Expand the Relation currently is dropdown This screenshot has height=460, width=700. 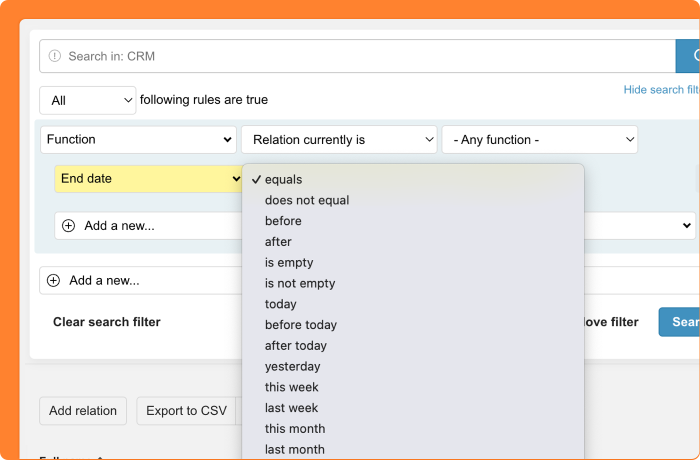pos(339,140)
